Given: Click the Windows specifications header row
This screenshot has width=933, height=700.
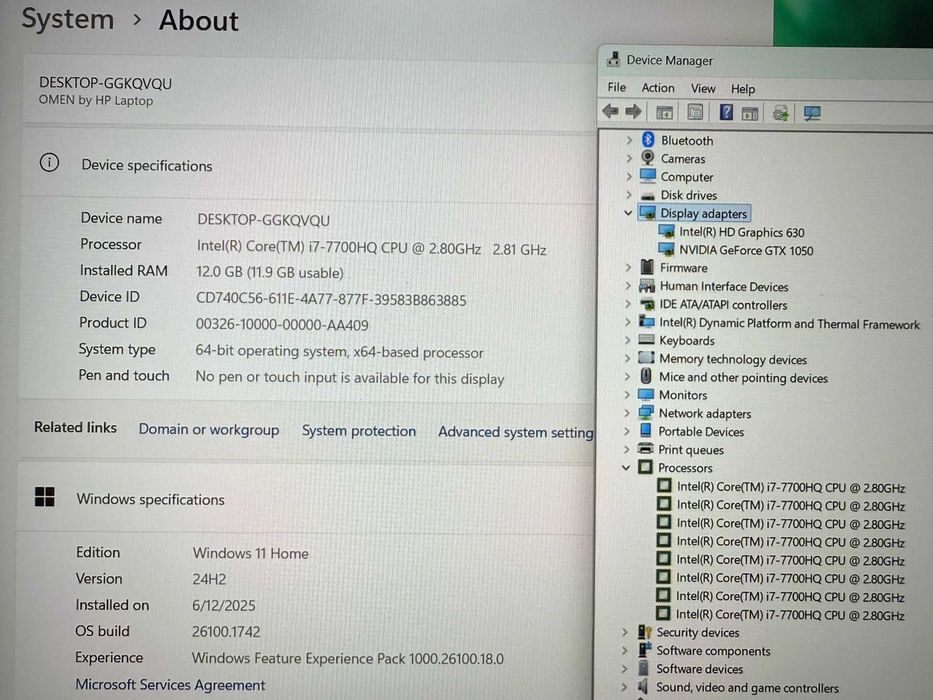Looking at the screenshot, I should [305, 499].
